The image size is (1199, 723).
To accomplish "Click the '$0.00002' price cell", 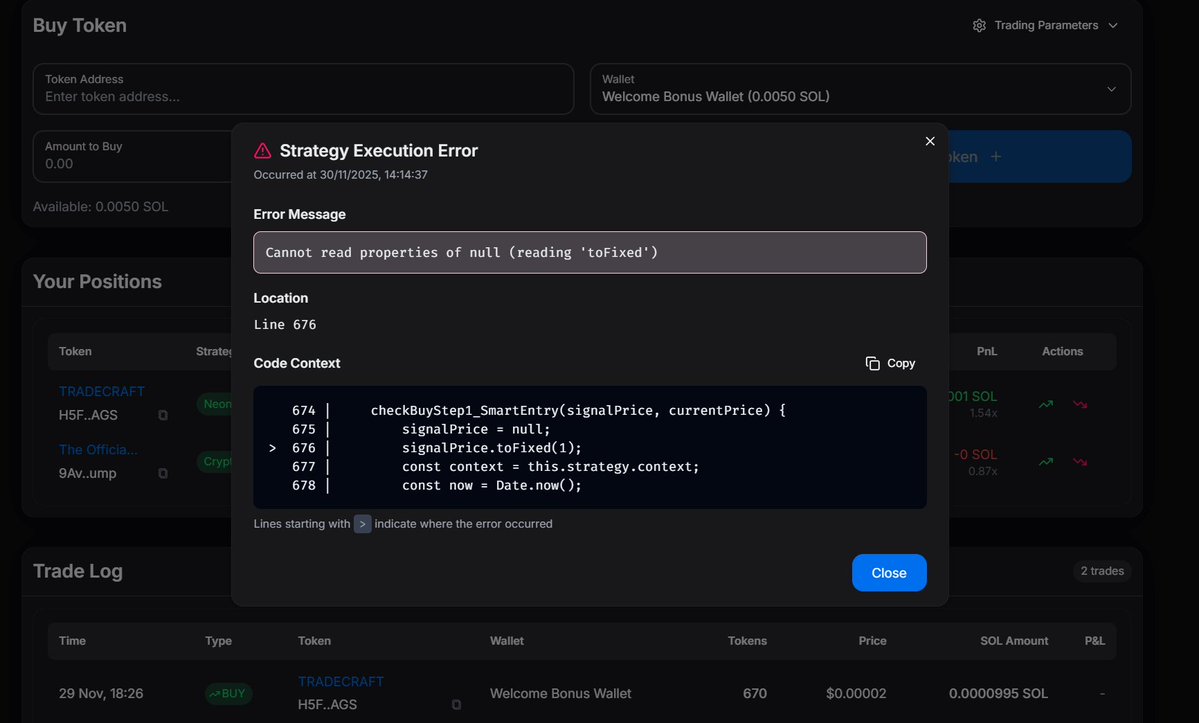I will 856,693.
